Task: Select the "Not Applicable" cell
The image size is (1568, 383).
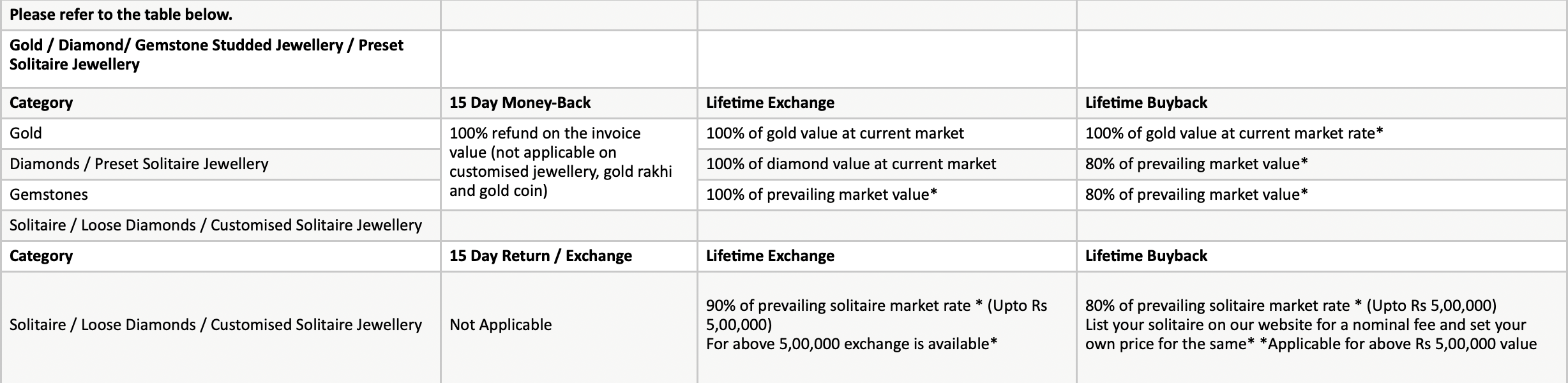Action: [x=500, y=325]
